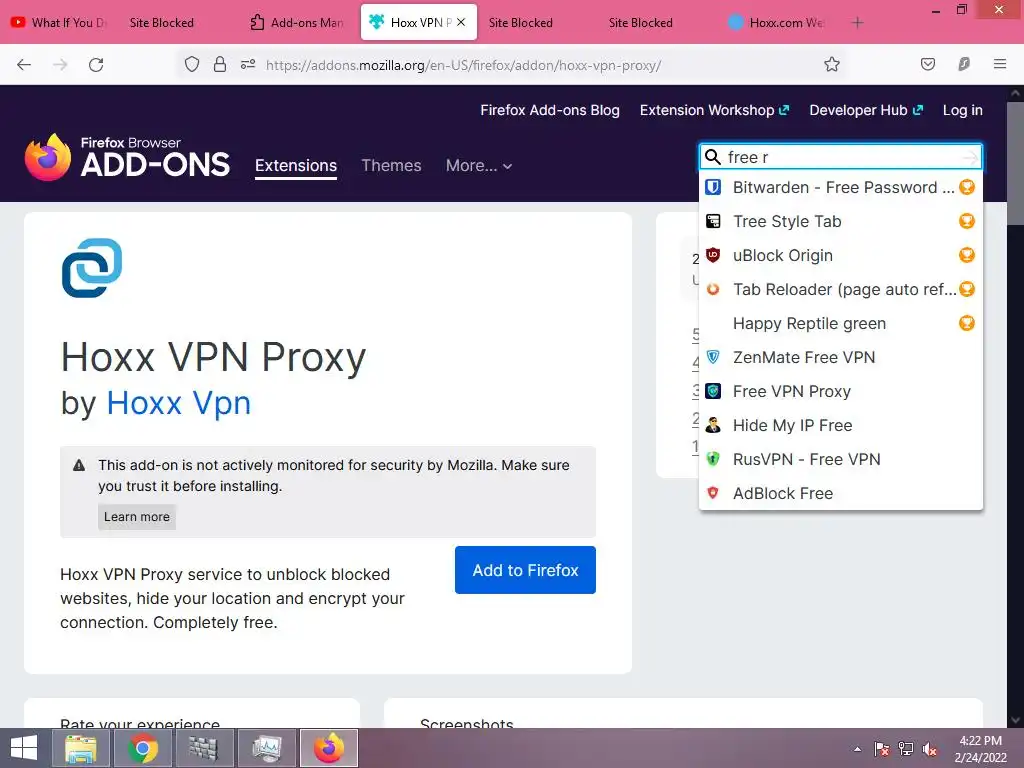Open the Extension Workshop link

coord(714,110)
